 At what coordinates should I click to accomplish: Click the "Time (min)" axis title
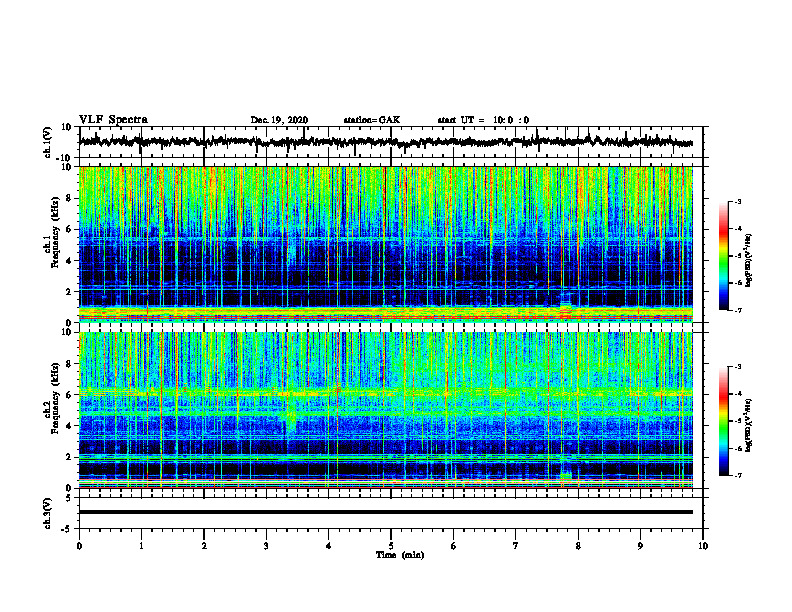click(400, 555)
